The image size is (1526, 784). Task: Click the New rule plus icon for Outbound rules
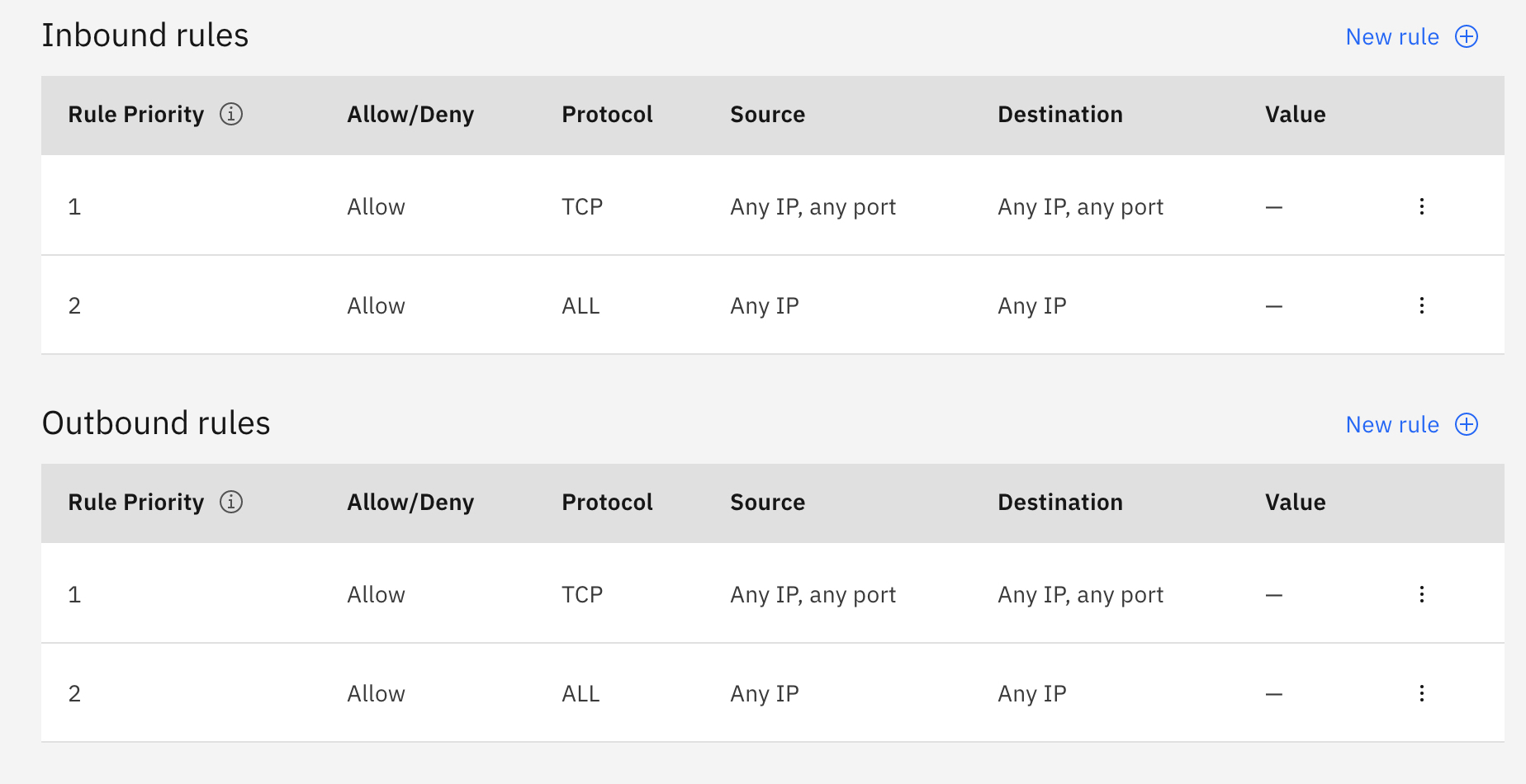(x=1467, y=425)
